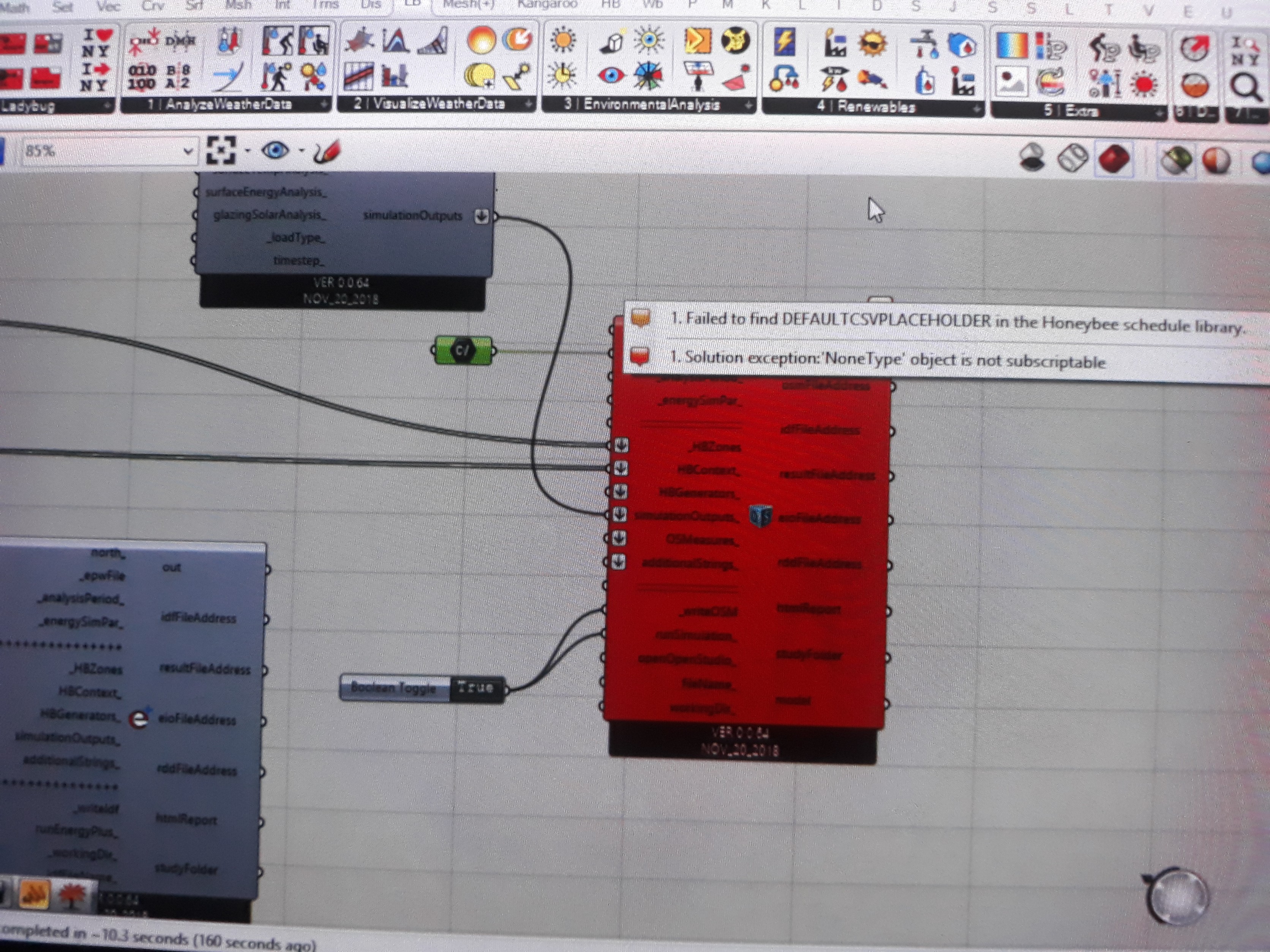Enable shaded preview with the red geometry icon

(x=1114, y=158)
